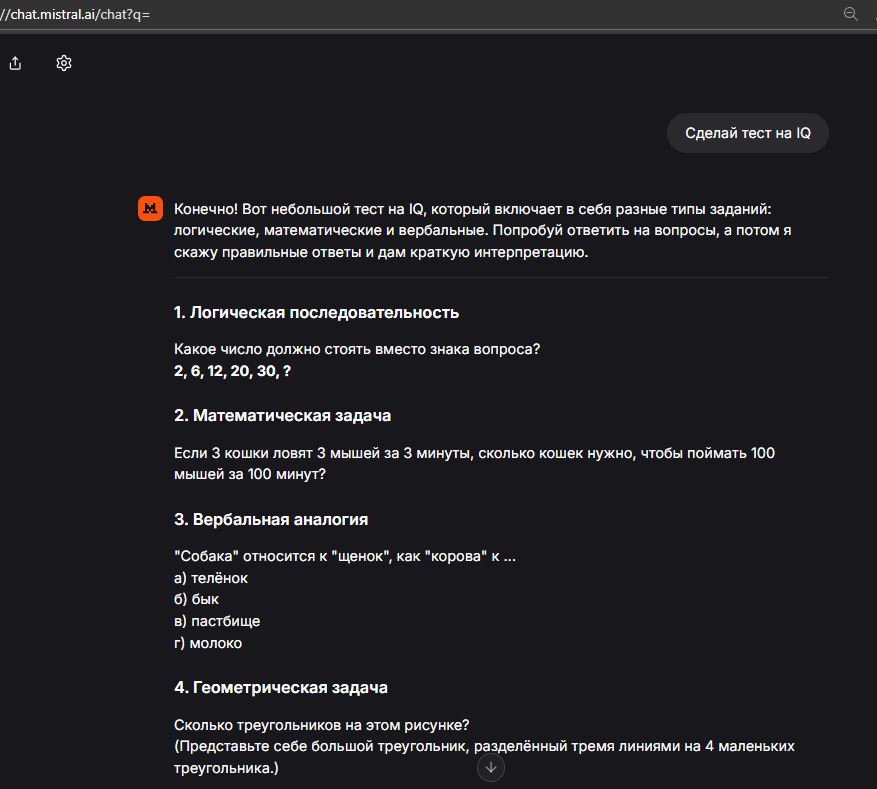Click the 'Собака относится к щенок' analogy line
Viewport: 877px width, 789px height.
(344, 556)
